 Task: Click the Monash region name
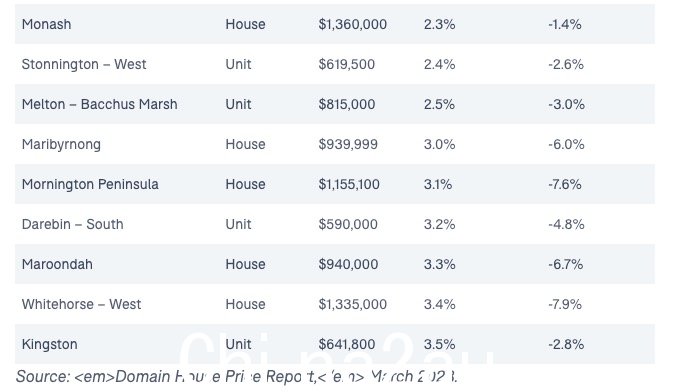click(x=46, y=24)
